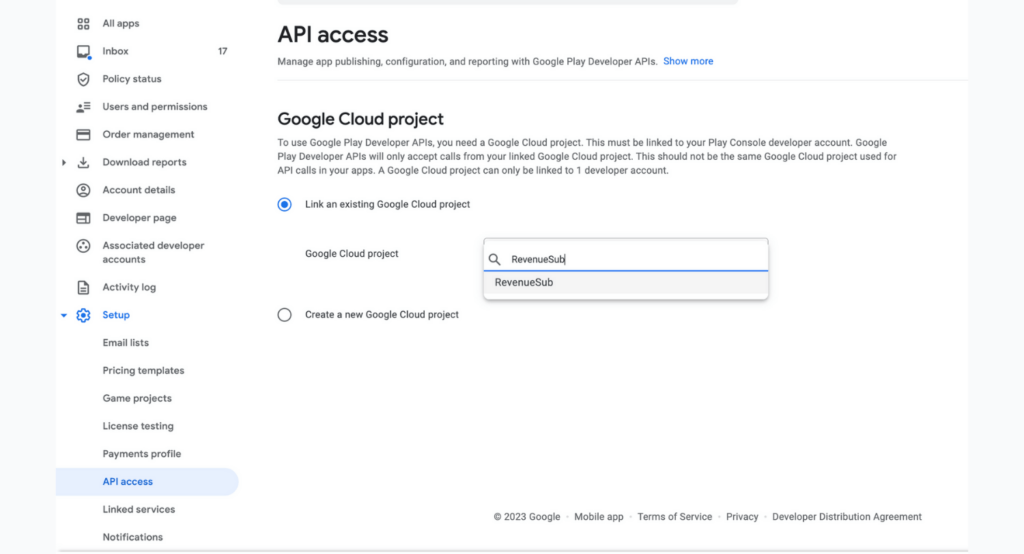Image resolution: width=1024 pixels, height=554 pixels.
Task: Select Create a new Google Cloud project
Action: coord(285,315)
